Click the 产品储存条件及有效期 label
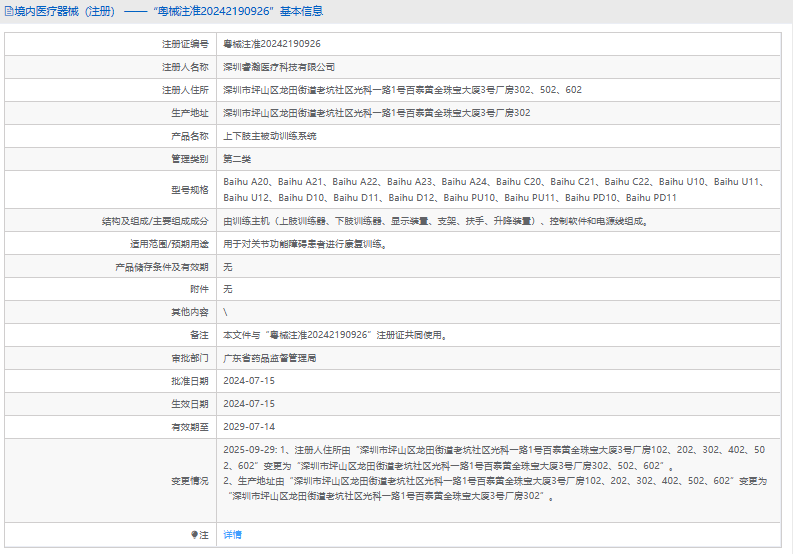Screen dimensions: 793x554 pyautogui.click(x=162, y=267)
